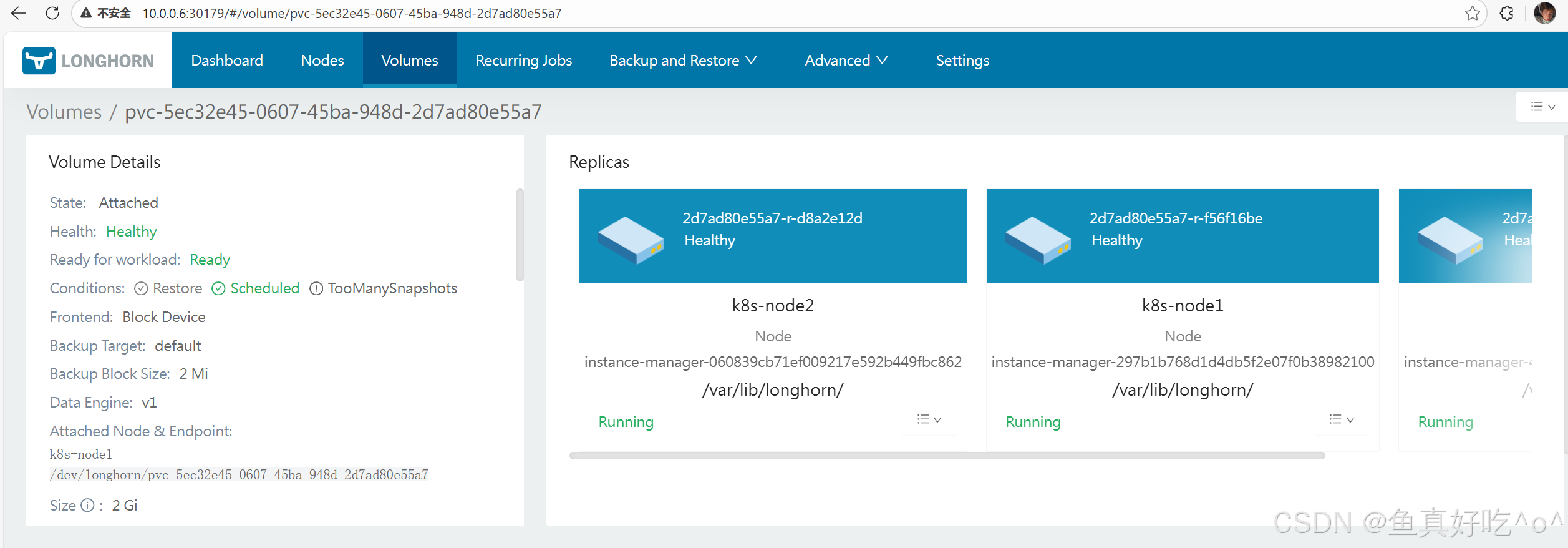Click the disk icon of replica r-f56f16be
Screen dimensions: 1568x548
coord(1038,240)
